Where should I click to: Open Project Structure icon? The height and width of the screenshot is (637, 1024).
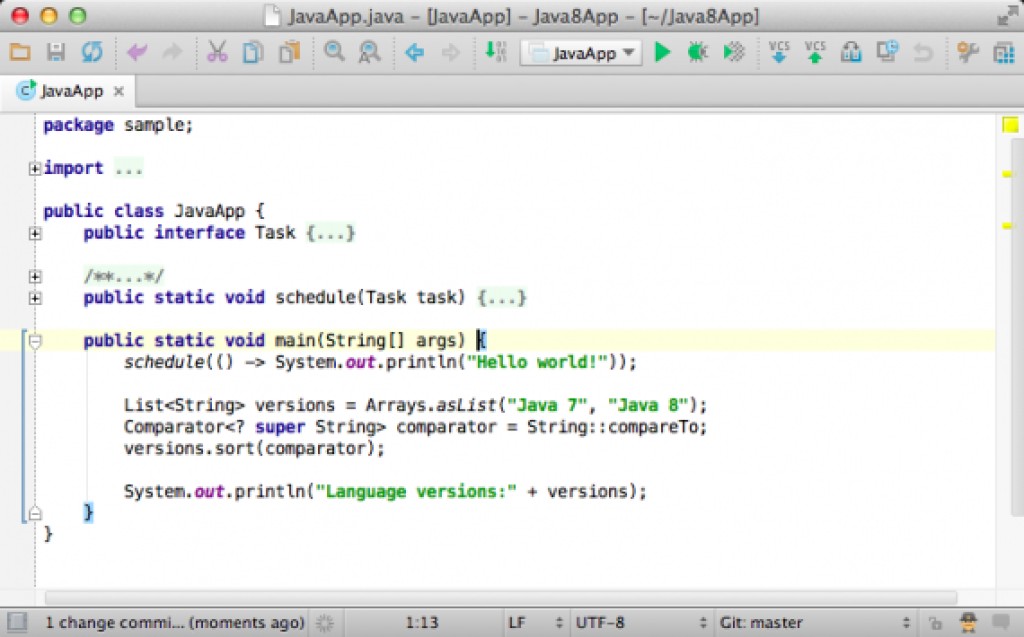(1004, 52)
